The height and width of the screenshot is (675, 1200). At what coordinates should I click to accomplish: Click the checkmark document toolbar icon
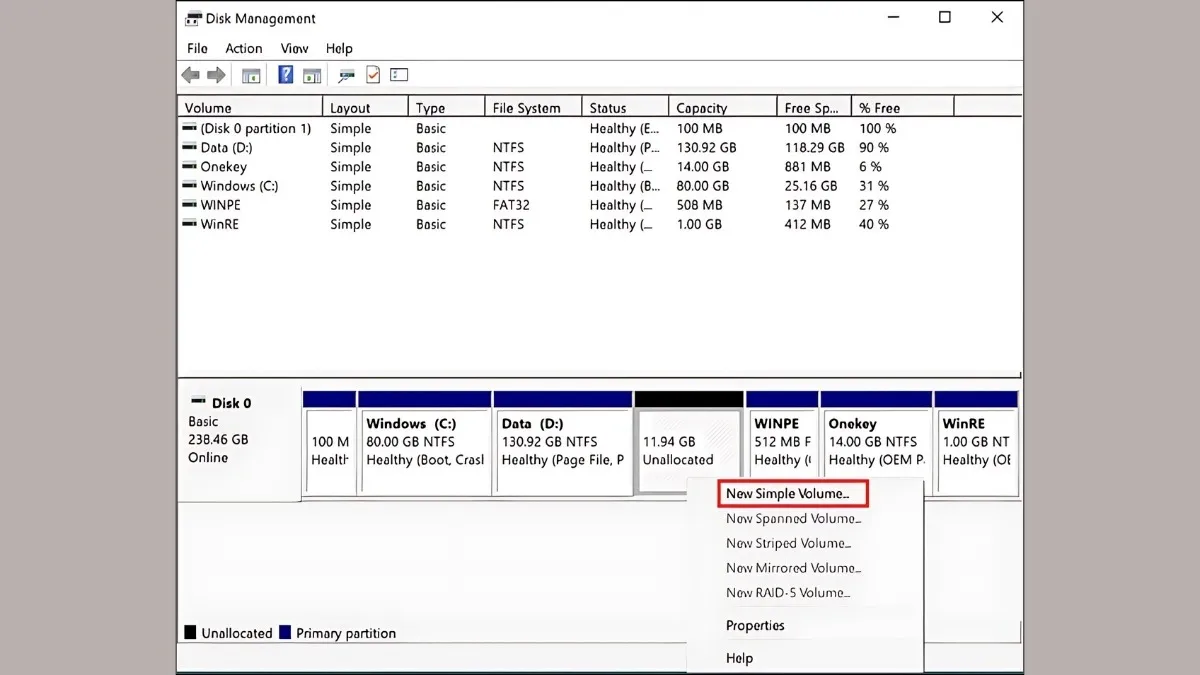pos(372,75)
